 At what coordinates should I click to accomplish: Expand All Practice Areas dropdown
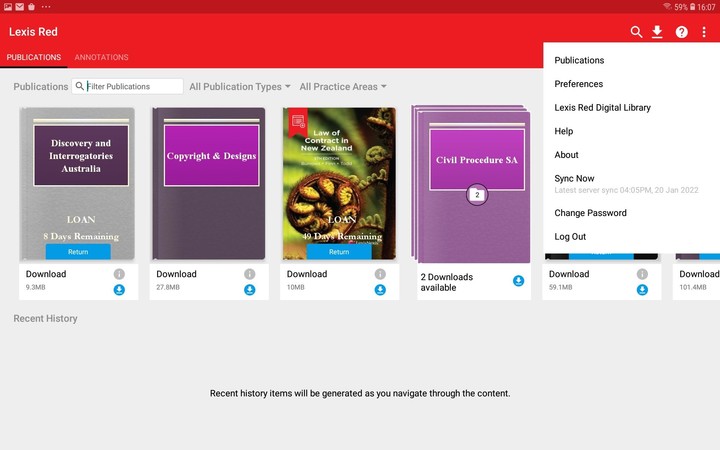pyautogui.click(x=343, y=87)
